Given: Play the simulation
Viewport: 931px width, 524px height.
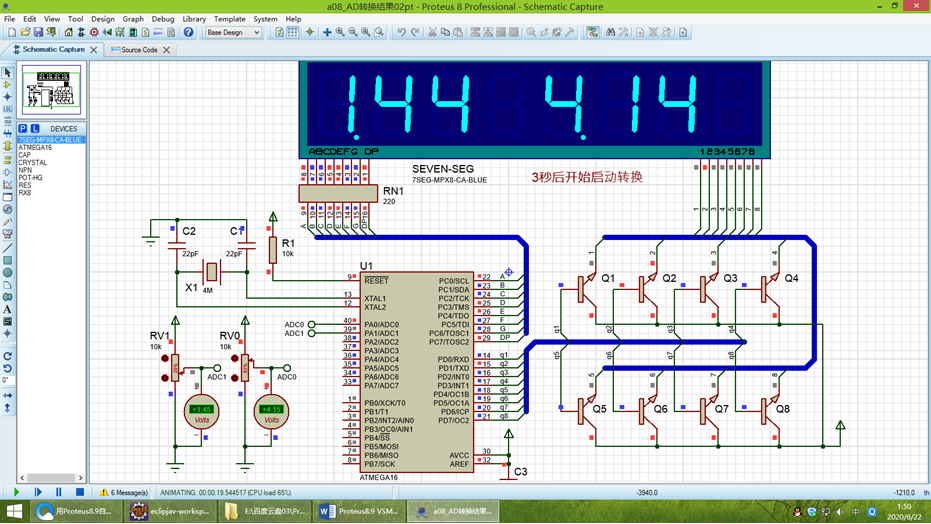Looking at the screenshot, I should click(x=16, y=492).
